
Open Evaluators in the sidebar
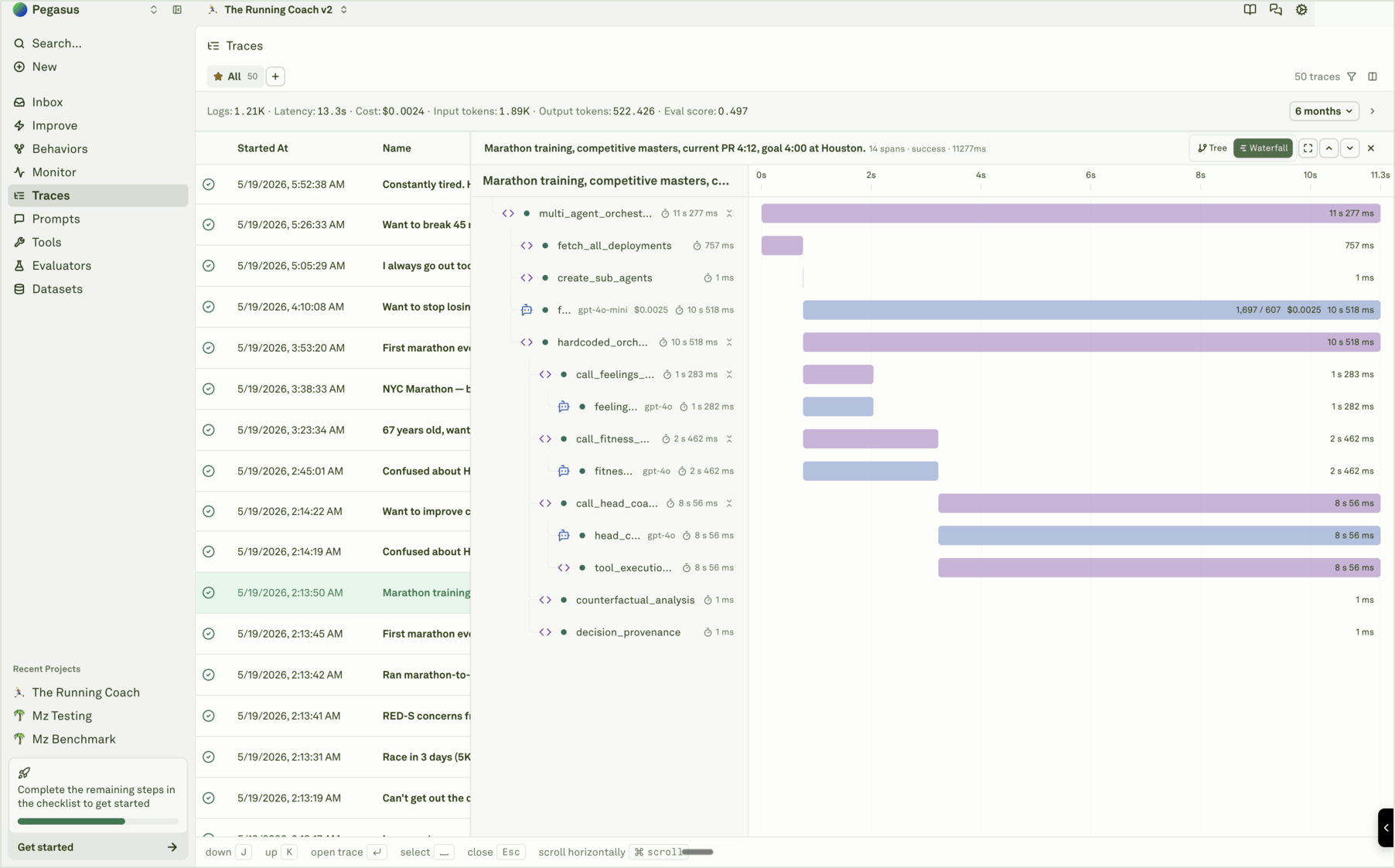pyautogui.click(x=98, y=266)
